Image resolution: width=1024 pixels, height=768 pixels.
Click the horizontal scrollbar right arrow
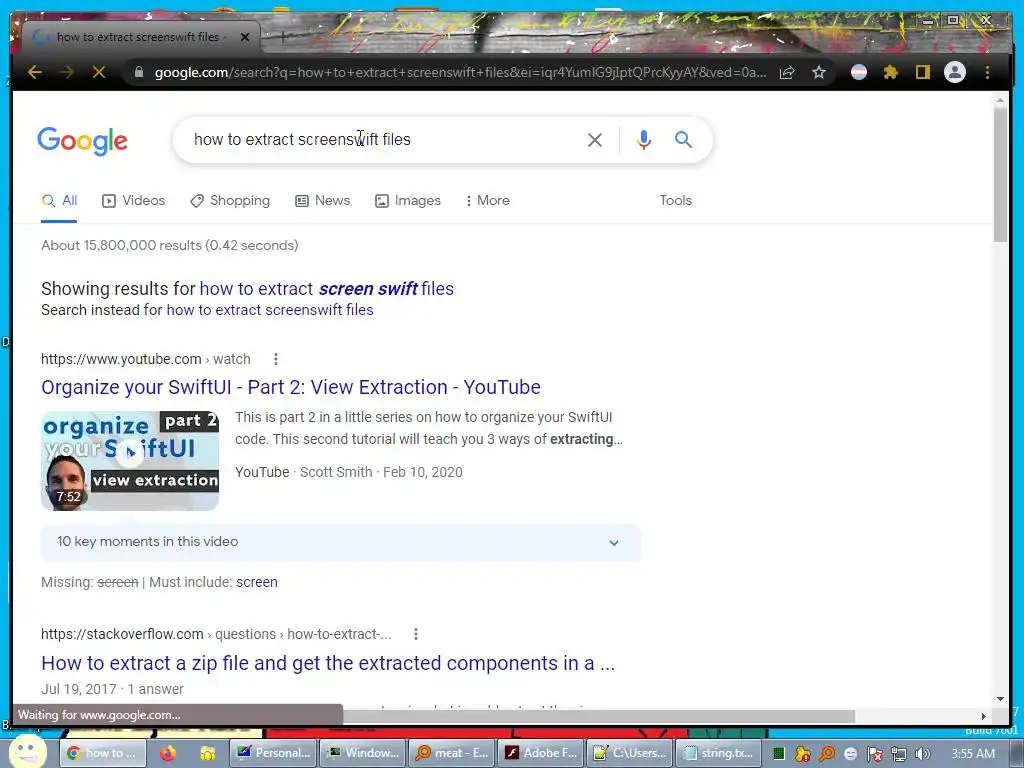(984, 716)
